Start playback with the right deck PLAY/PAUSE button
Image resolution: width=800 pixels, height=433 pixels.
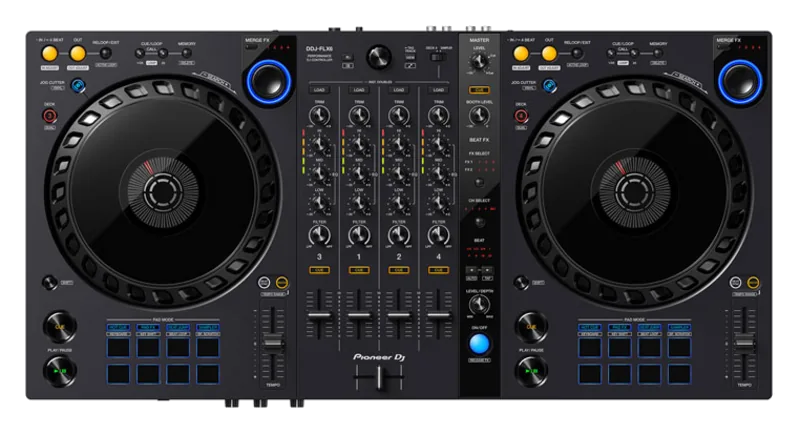531,371
